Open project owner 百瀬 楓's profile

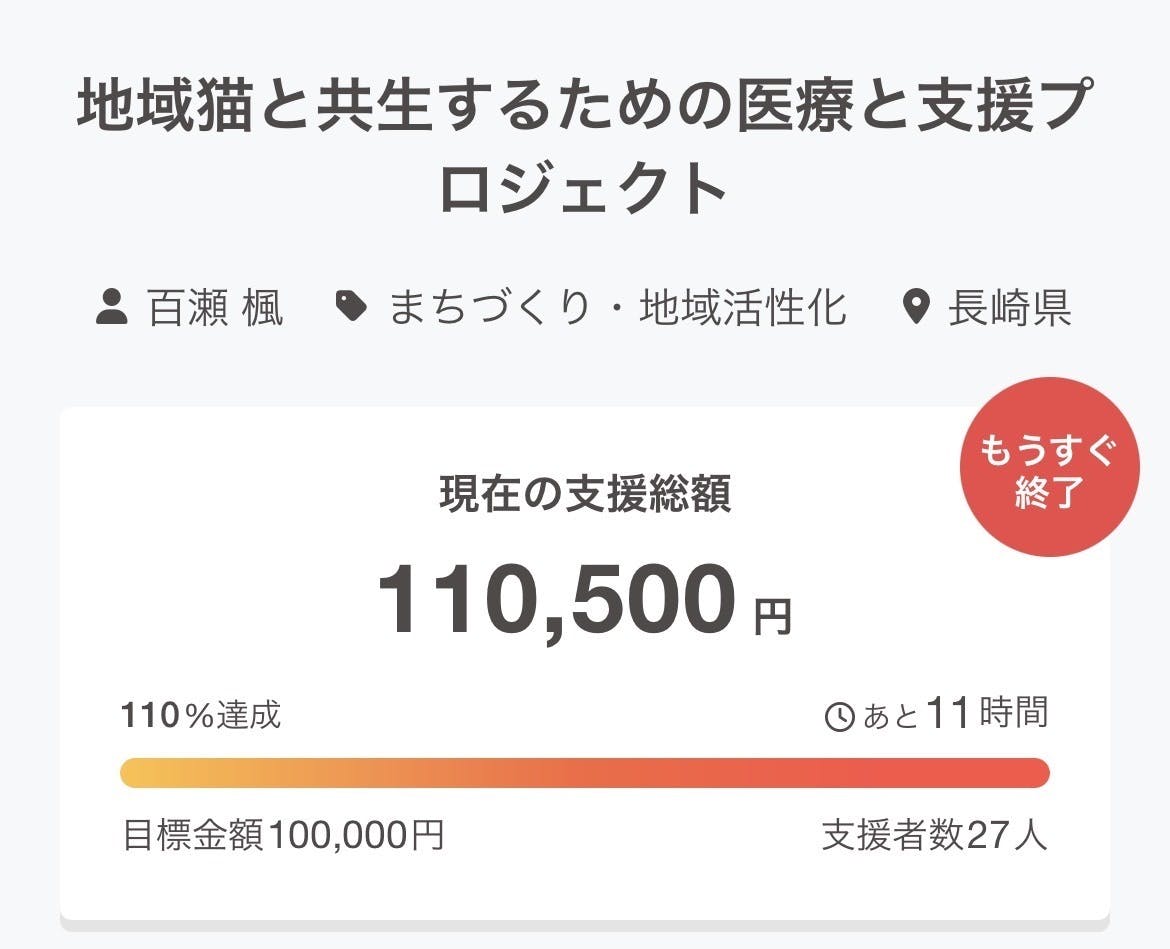215,307
